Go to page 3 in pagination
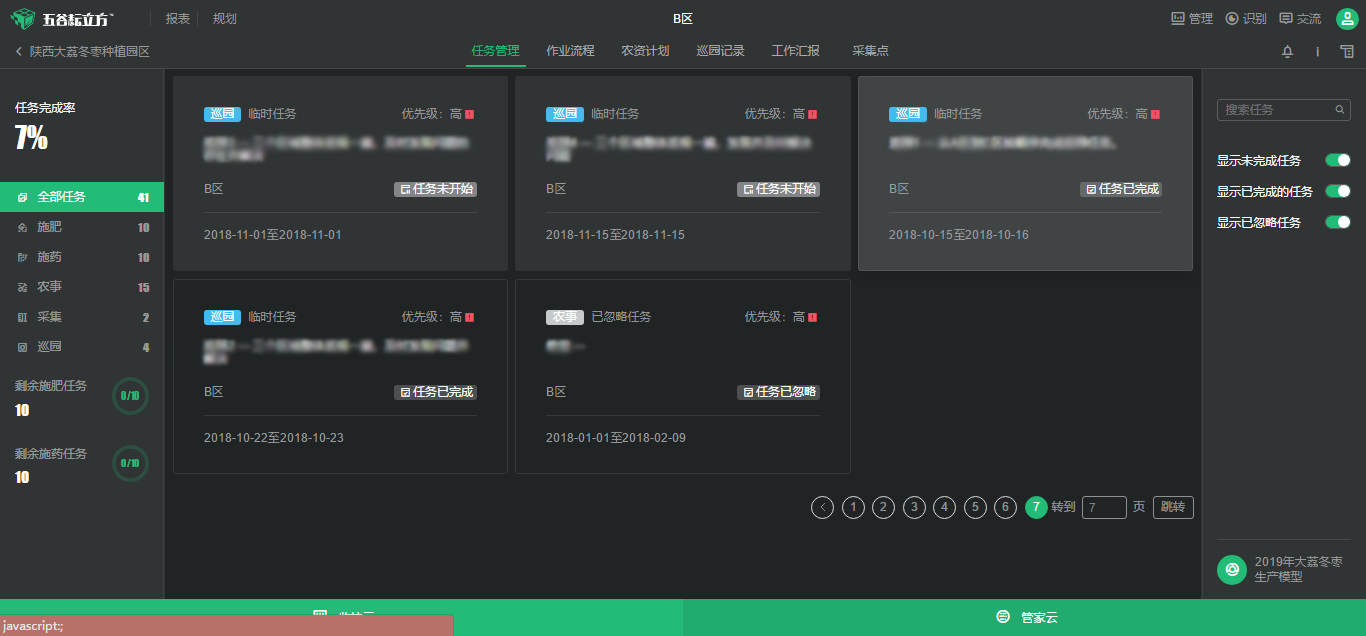 click(x=914, y=508)
